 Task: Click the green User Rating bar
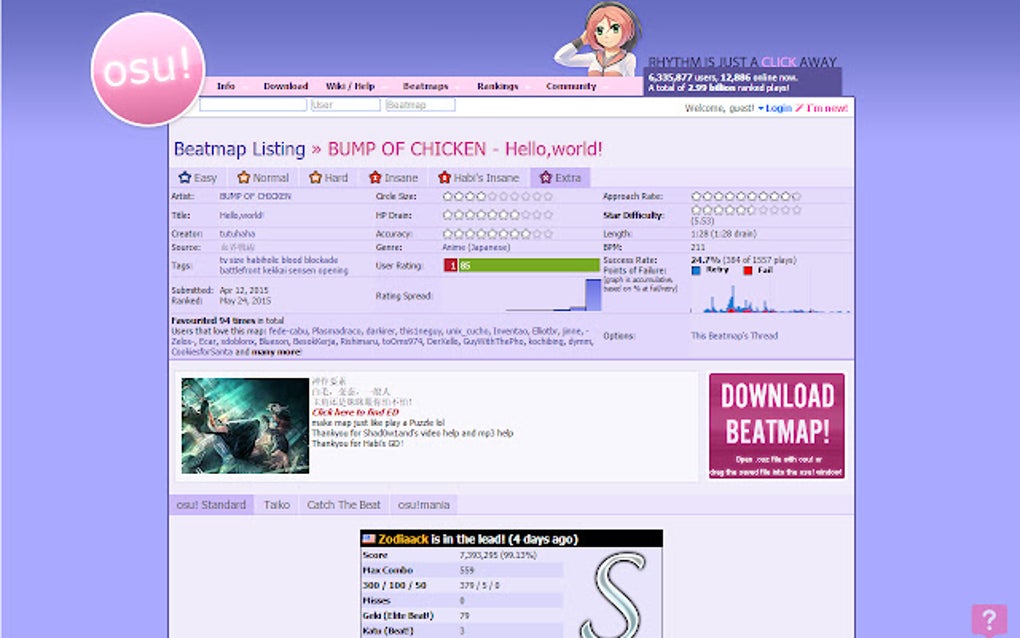pos(529,265)
